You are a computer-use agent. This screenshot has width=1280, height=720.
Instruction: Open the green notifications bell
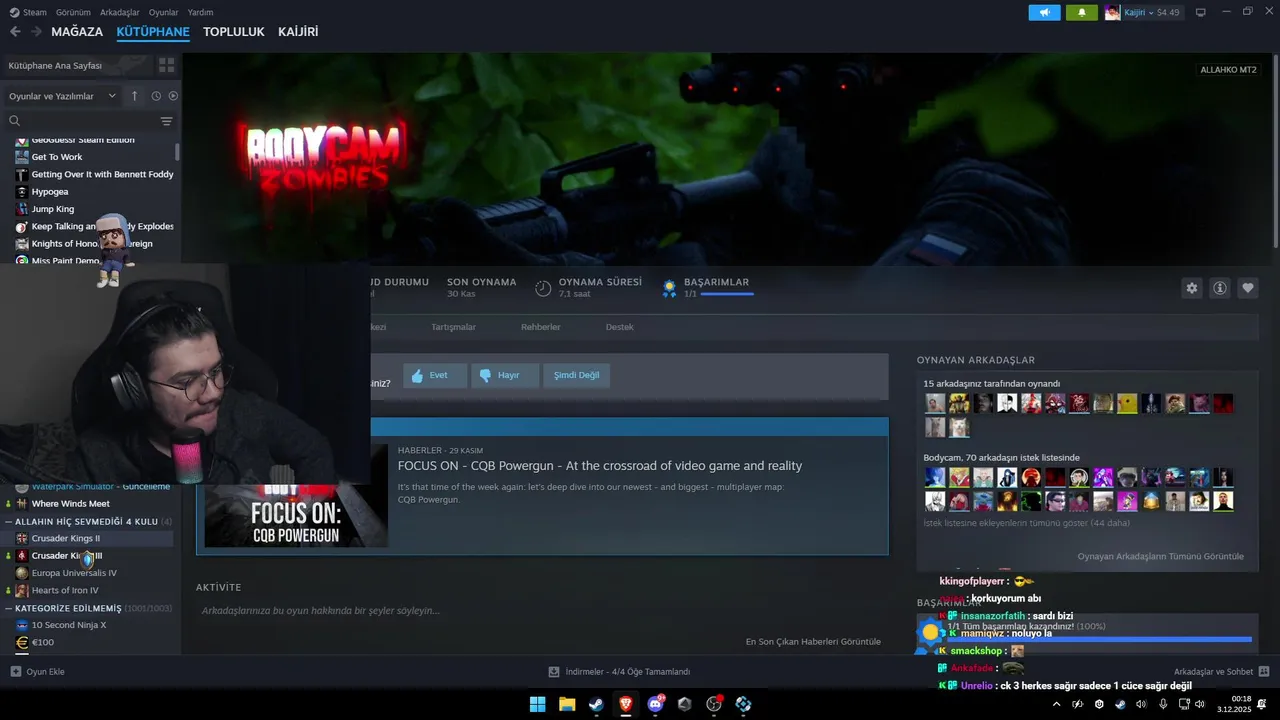[x=1081, y=12]
